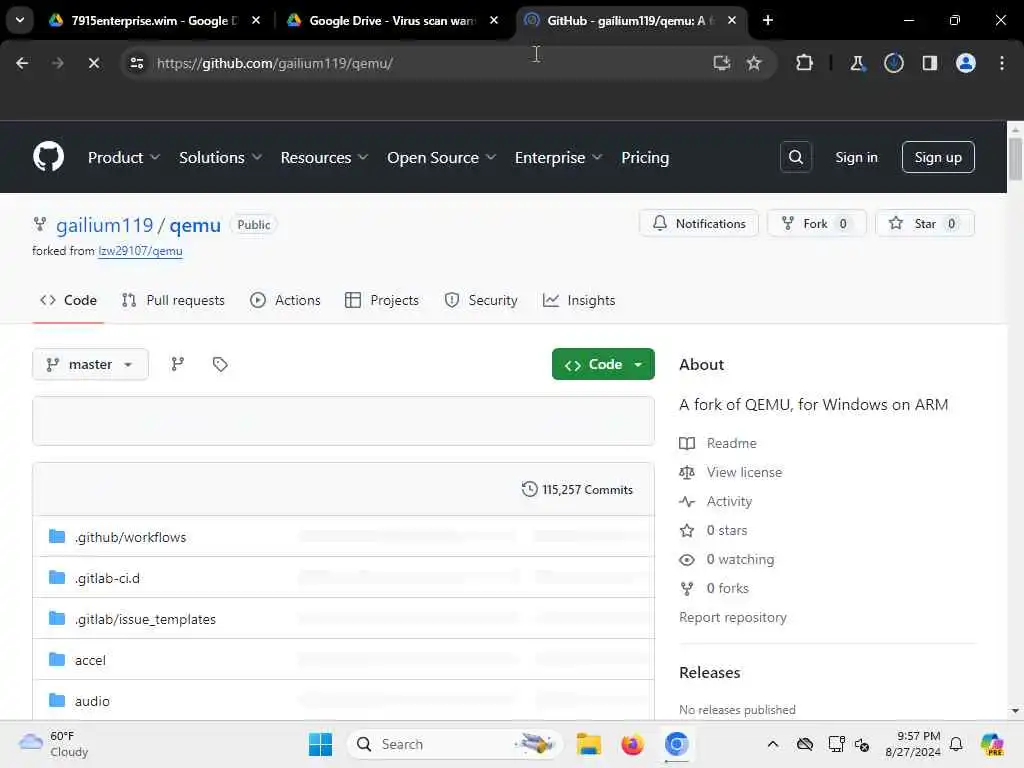The height and width of the screenshot is (768, 1024).
Task: Bookmark this page with the star icon
Action: point(754,63)
